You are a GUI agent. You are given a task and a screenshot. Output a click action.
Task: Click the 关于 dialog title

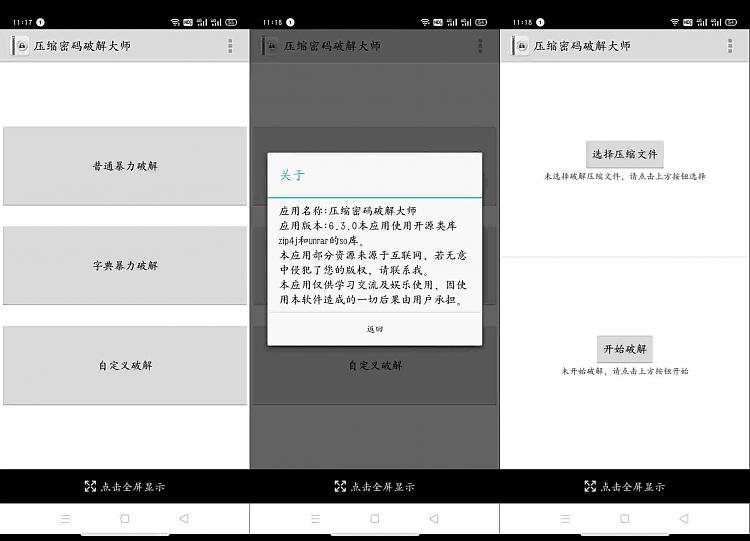point(292,175)
